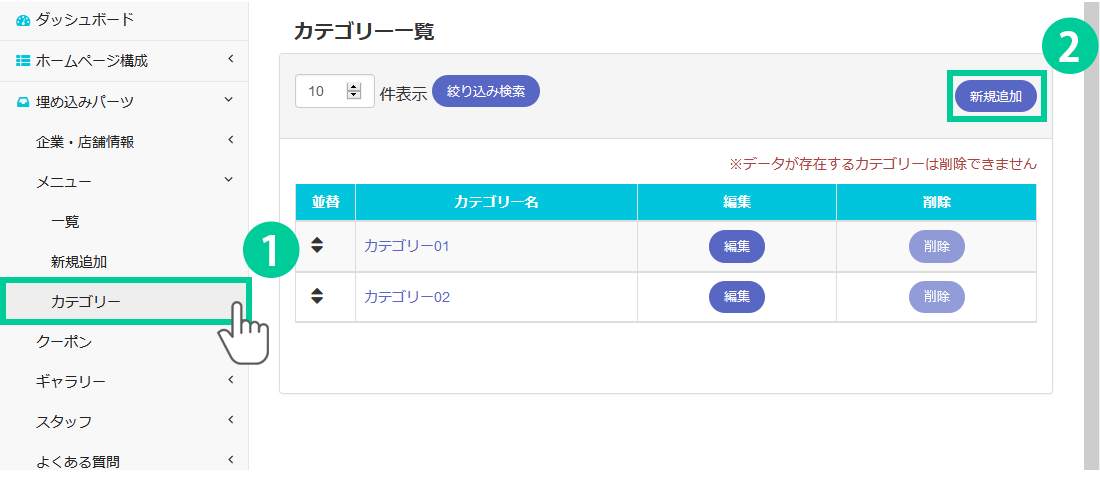
Task: Expand the スタッフ submenu chevron
Action: pyautogui.click(x=230, y=420)
